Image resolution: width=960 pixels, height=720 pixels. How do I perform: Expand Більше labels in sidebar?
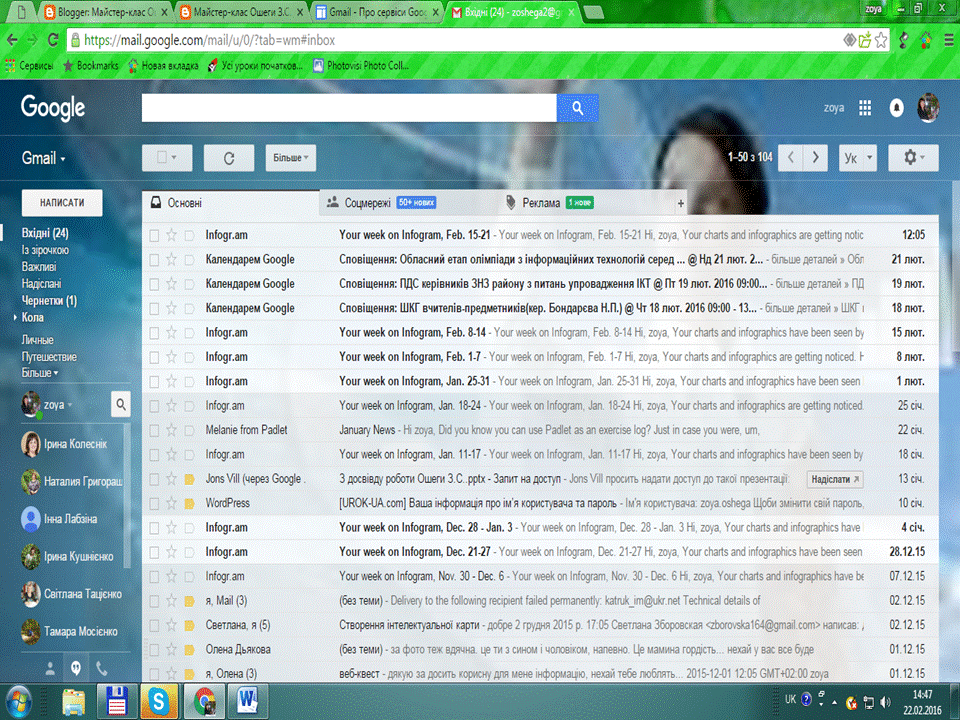(x=40, y=373)
